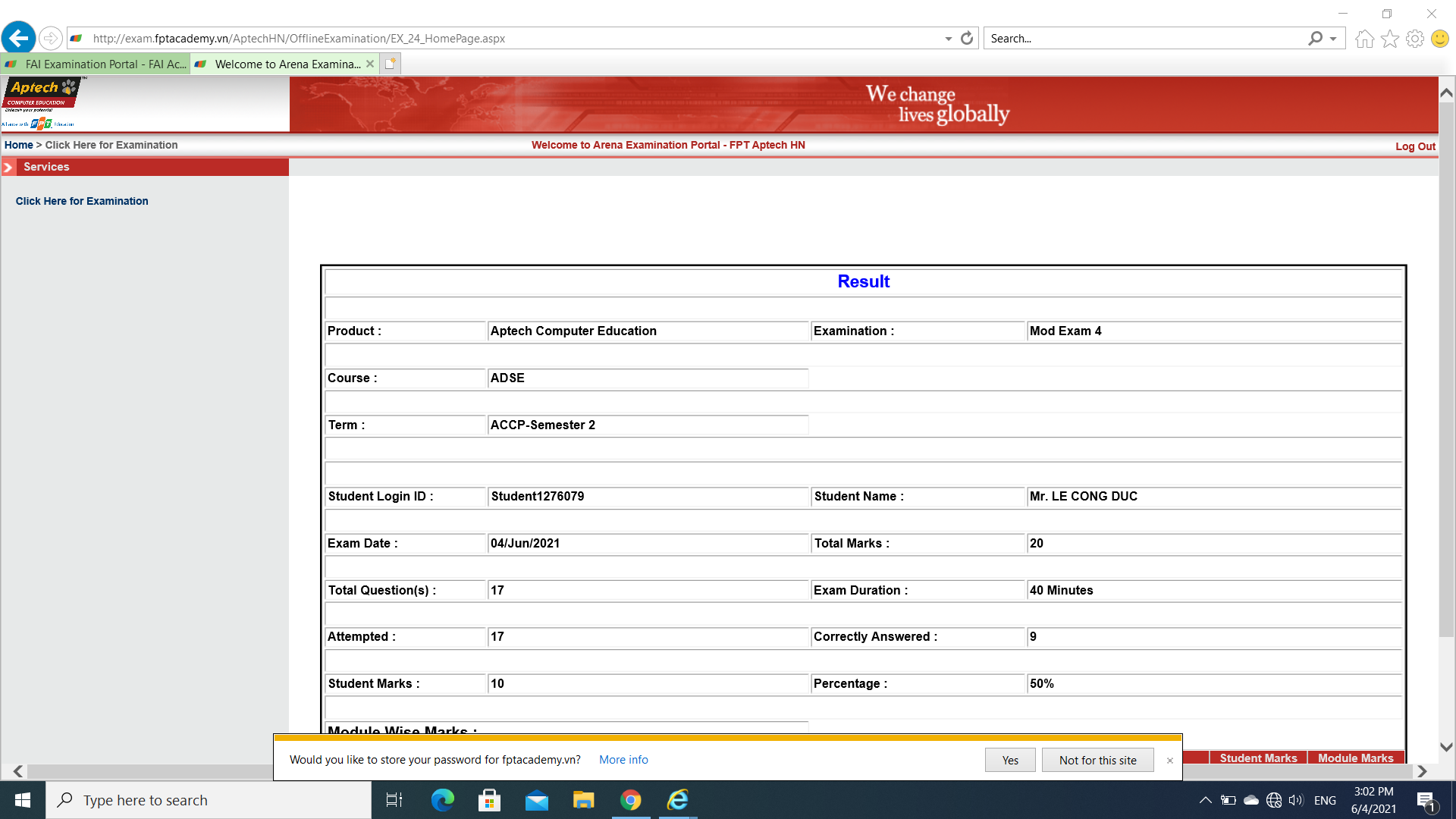Click the Aptech logo
The width and height of the screenshot is (1456, 819).
coord(42,103)
